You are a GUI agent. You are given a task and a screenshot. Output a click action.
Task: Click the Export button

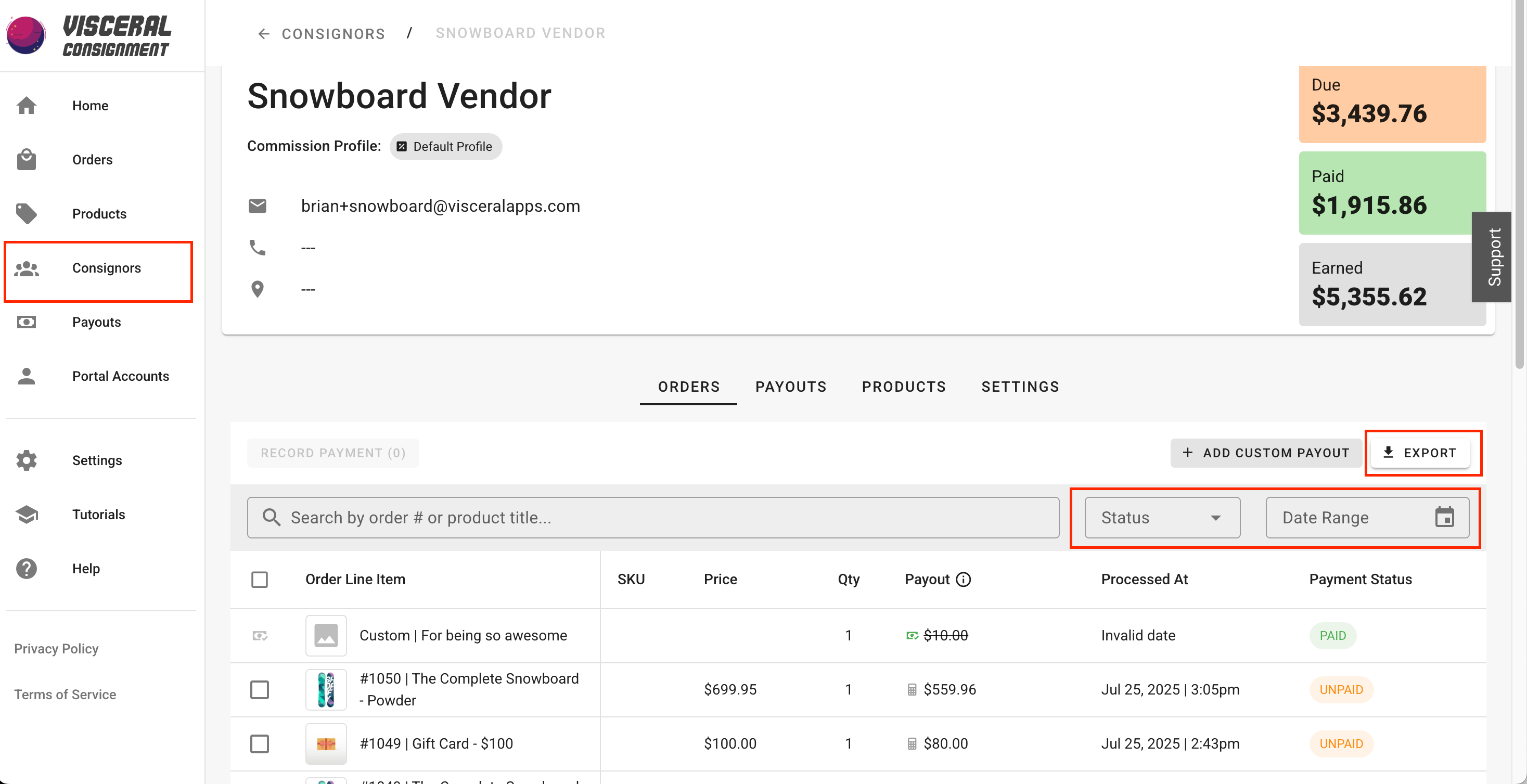click(1420, 453)
